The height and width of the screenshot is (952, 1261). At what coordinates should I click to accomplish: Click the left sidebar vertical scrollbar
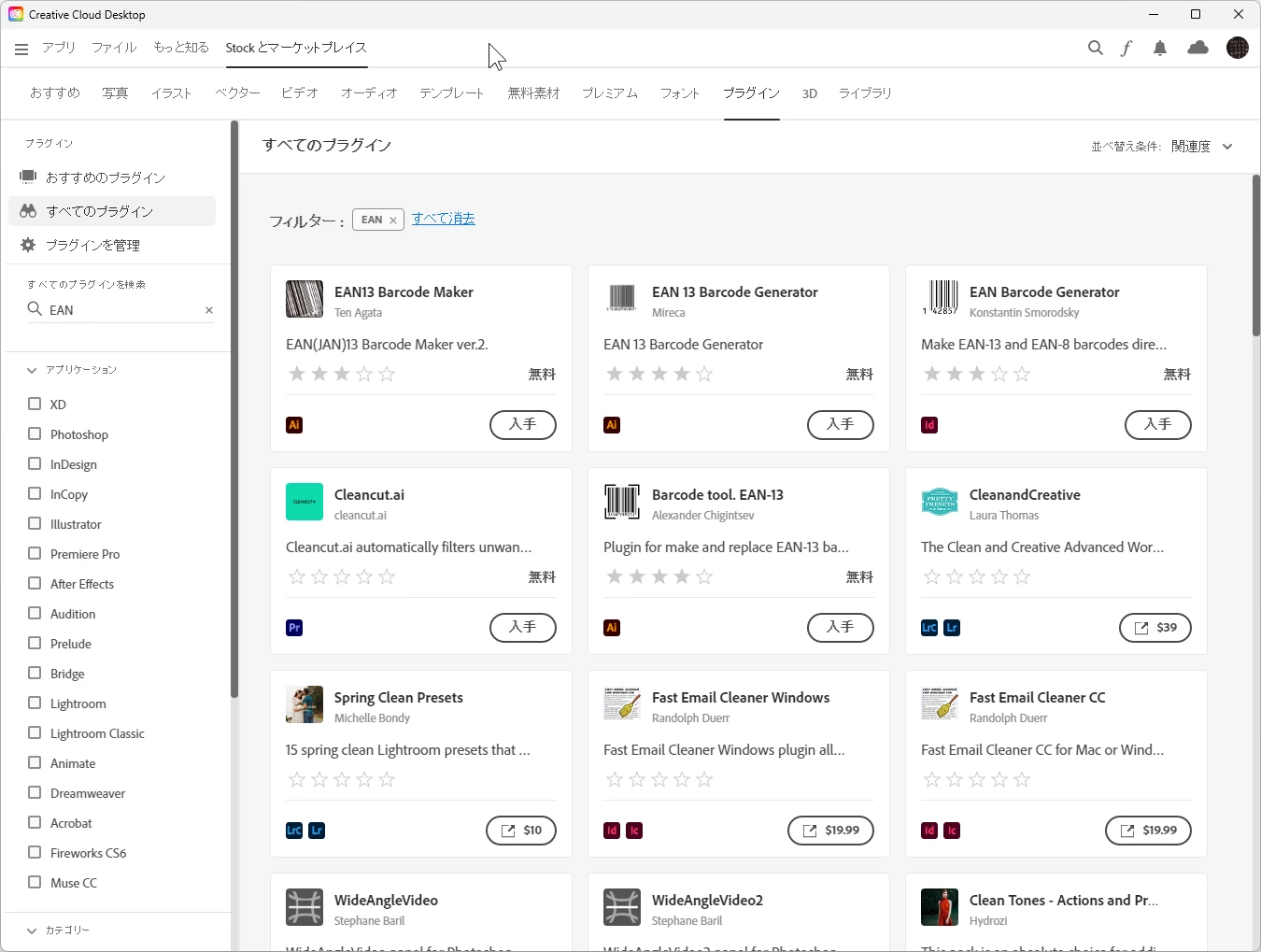click(x=234, y=409)
